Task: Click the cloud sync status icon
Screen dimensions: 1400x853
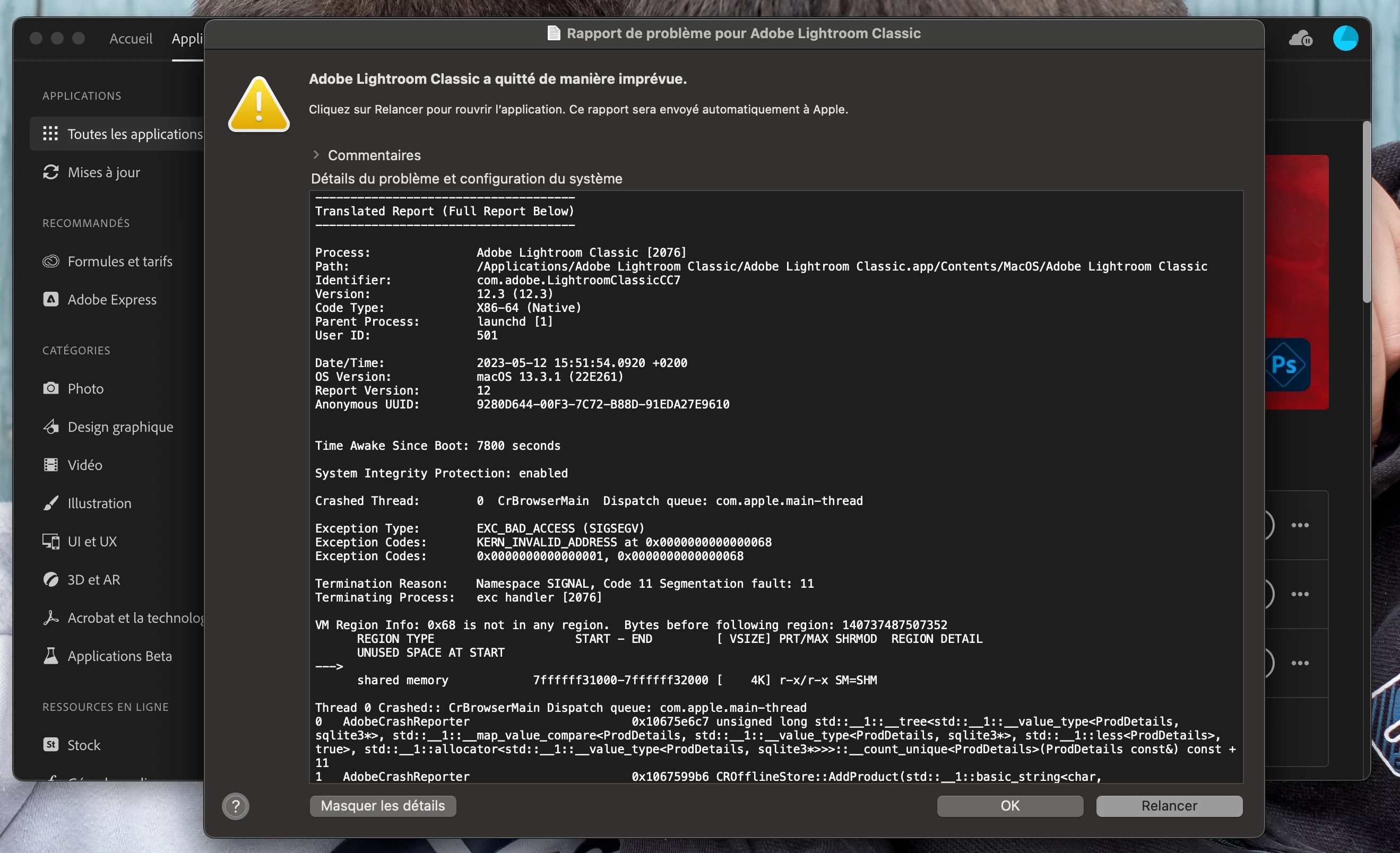Action: pos(1300,39)
